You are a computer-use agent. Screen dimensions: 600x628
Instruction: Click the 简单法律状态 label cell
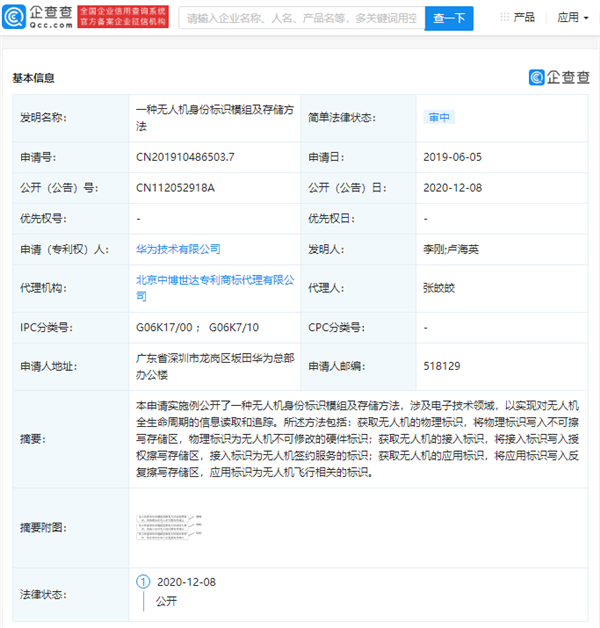(358, 118)
